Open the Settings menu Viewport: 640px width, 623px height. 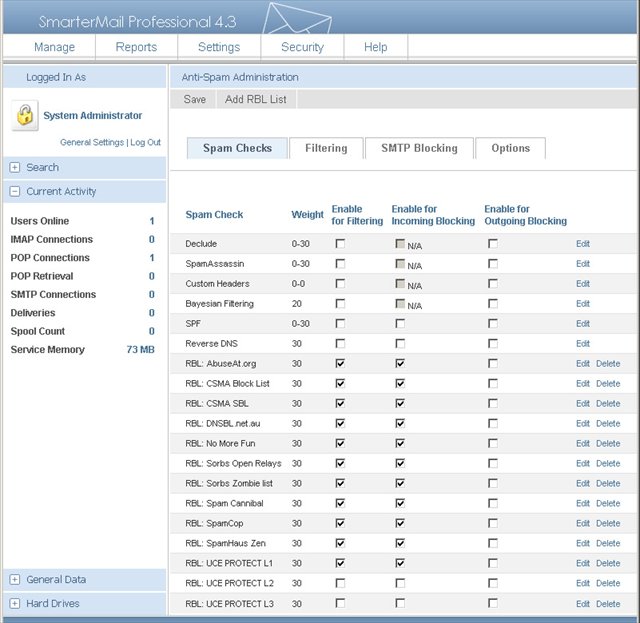(x=219, y=47)
